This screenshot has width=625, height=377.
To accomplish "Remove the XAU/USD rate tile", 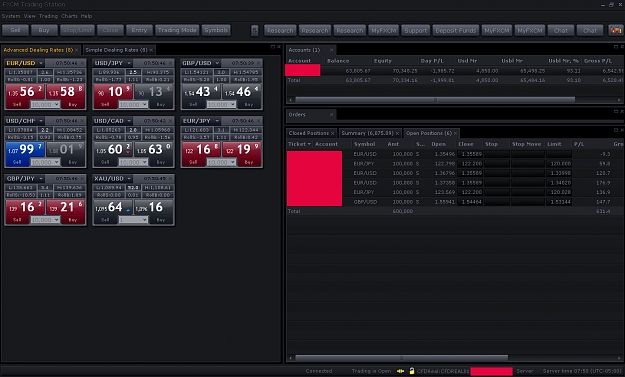I will pyautogui.click(x=171, y=179).
